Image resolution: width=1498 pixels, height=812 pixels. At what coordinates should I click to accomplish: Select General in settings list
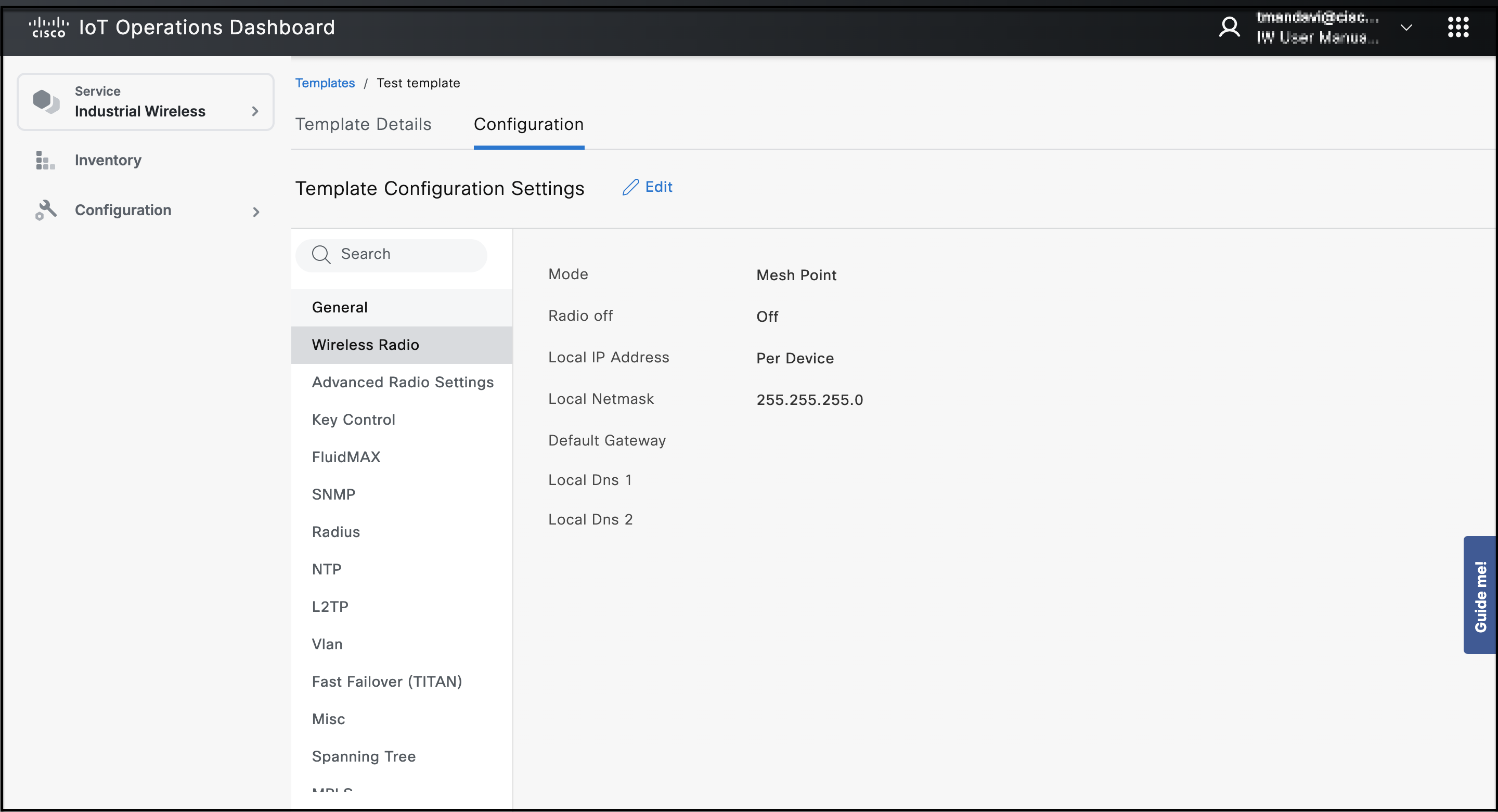pos(401,307)
